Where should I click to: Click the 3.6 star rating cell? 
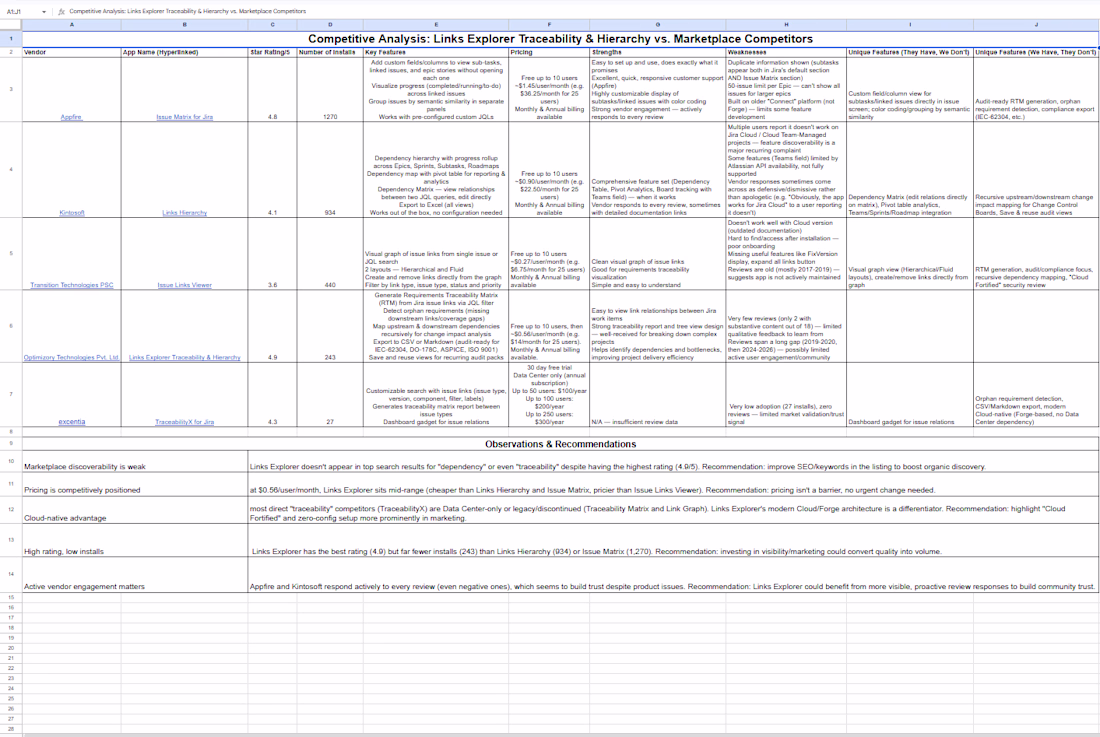coord(272,253)
